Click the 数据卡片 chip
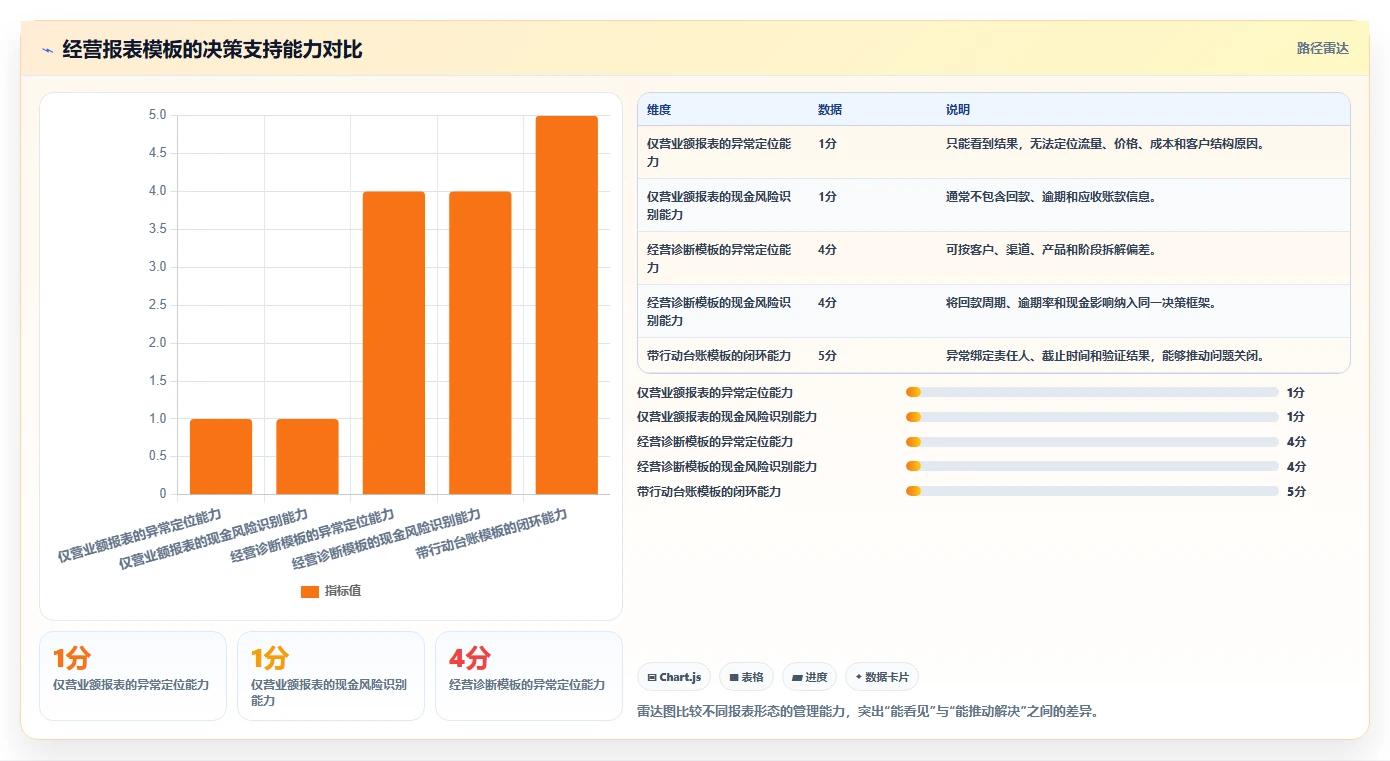 [882, 677]
